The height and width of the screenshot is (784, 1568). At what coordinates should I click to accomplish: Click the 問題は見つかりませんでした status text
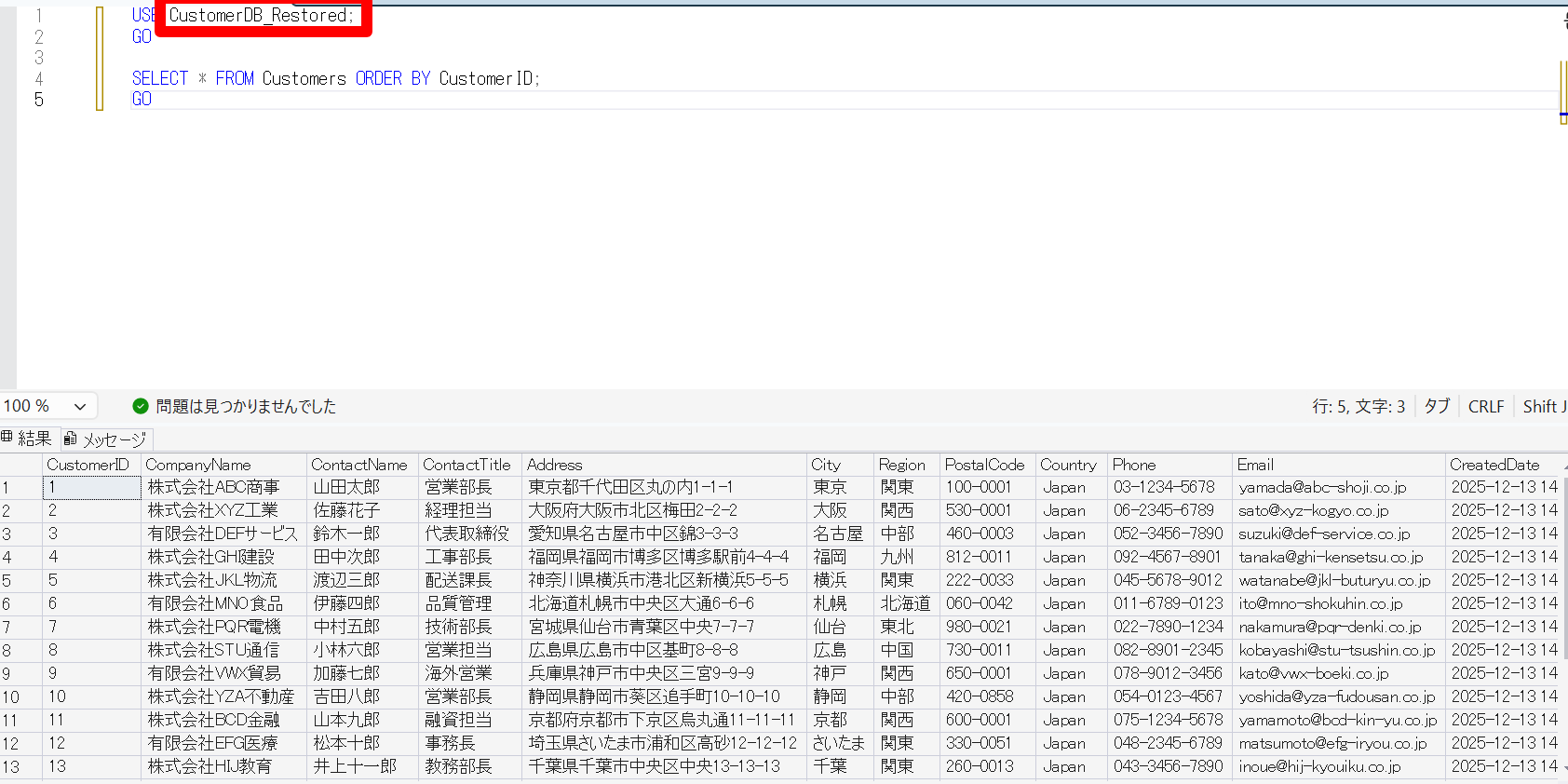point(246,406)
